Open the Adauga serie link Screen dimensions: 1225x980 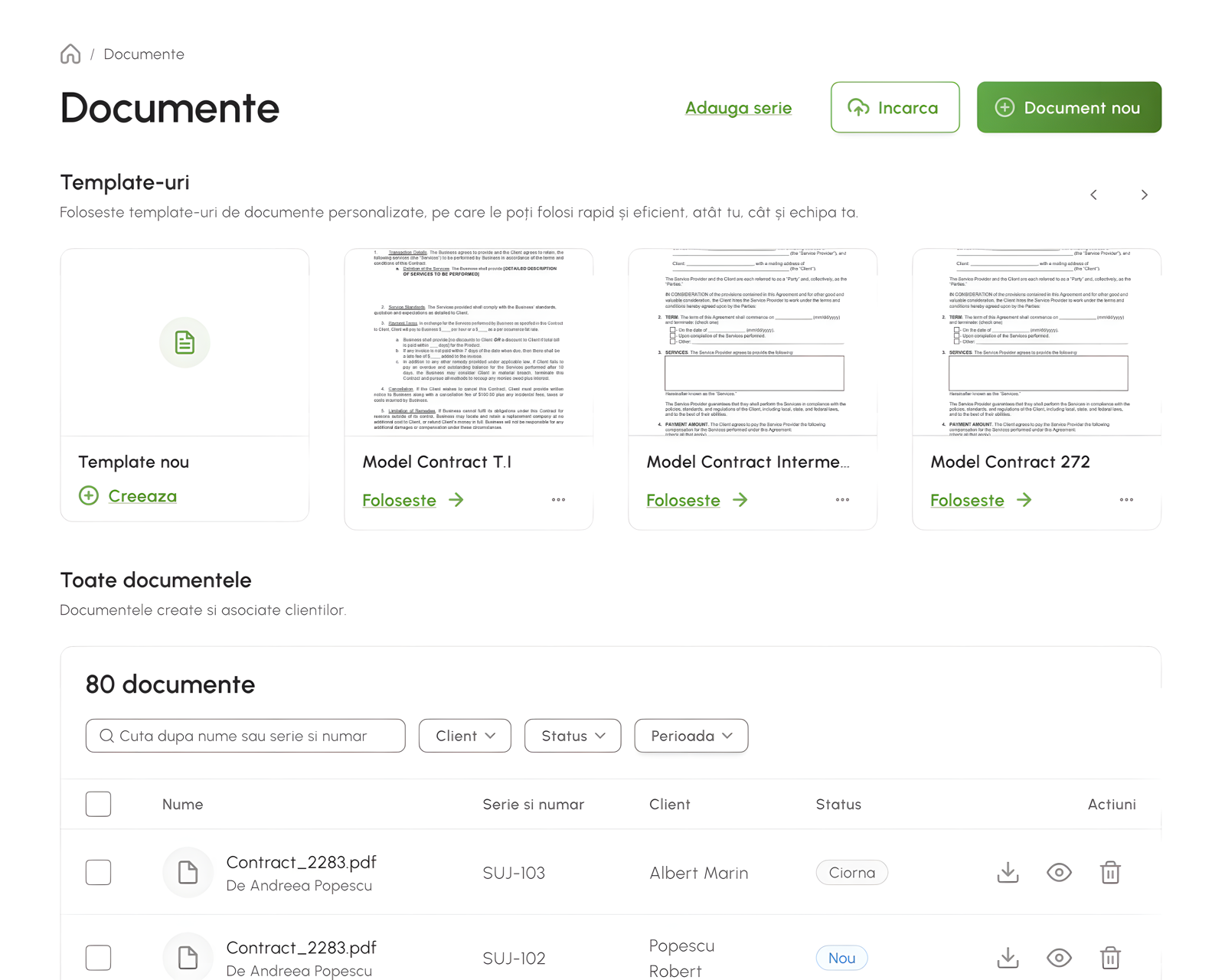click(738, 108)
